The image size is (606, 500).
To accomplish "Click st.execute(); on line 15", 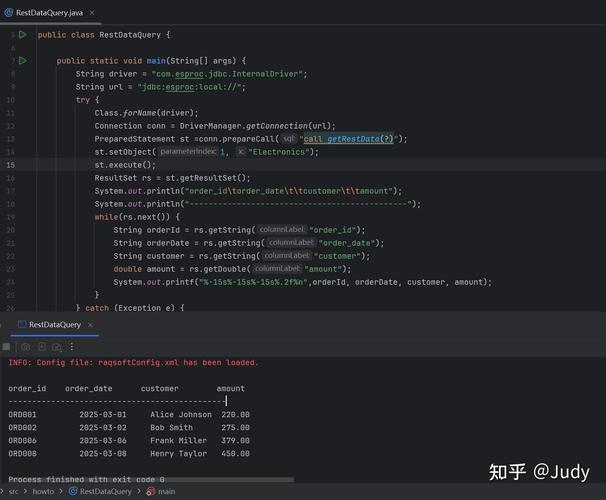I will (x=125, y=165).
